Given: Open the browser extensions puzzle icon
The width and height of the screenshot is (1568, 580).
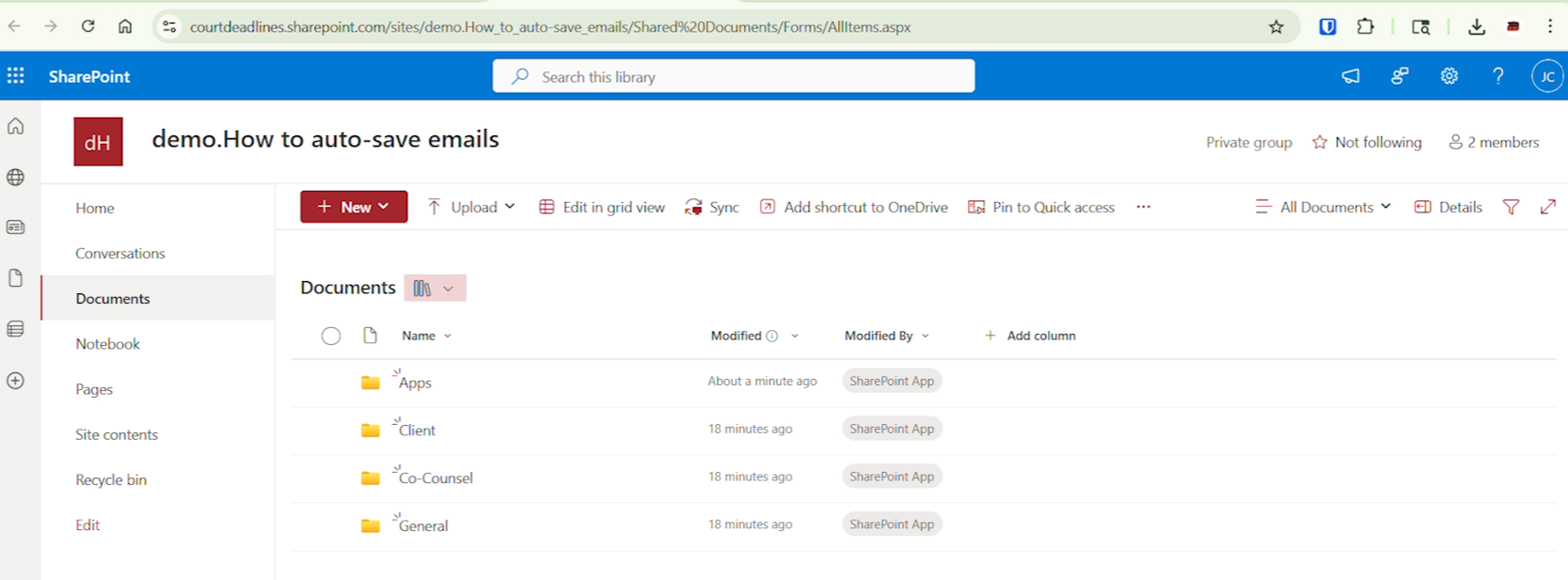Looking at the screenshot, I should coord(1366,26).
